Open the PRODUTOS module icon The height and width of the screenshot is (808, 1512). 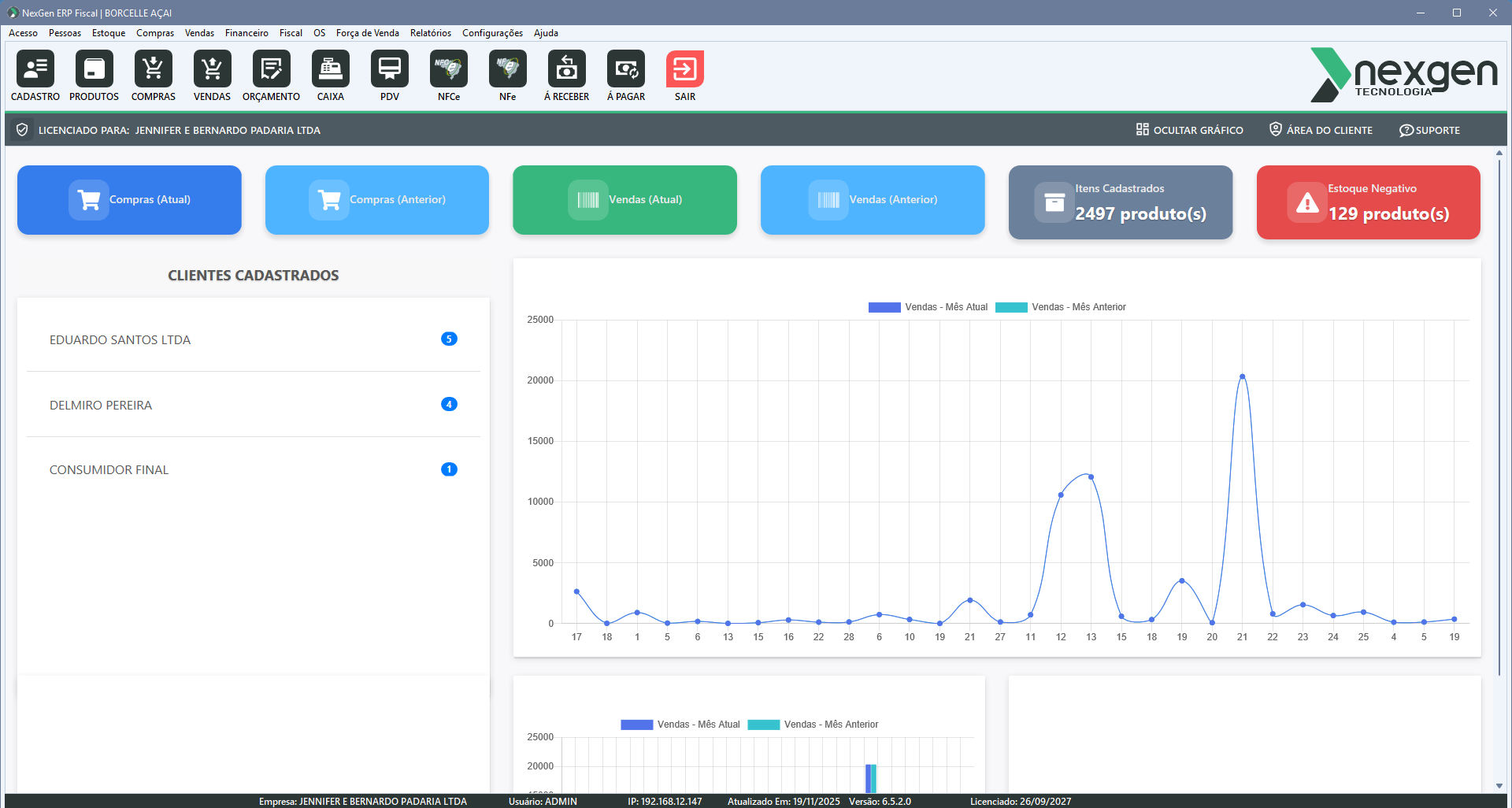tap(94, 69)
